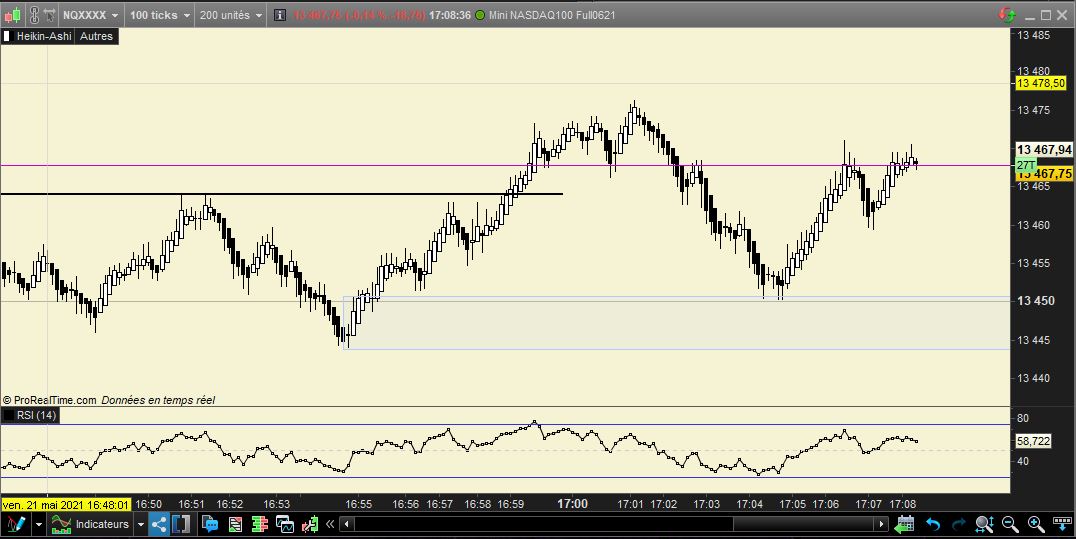Click the keyboard toolbar toggle icon

pyautogui.click(x=1062, y=525)
